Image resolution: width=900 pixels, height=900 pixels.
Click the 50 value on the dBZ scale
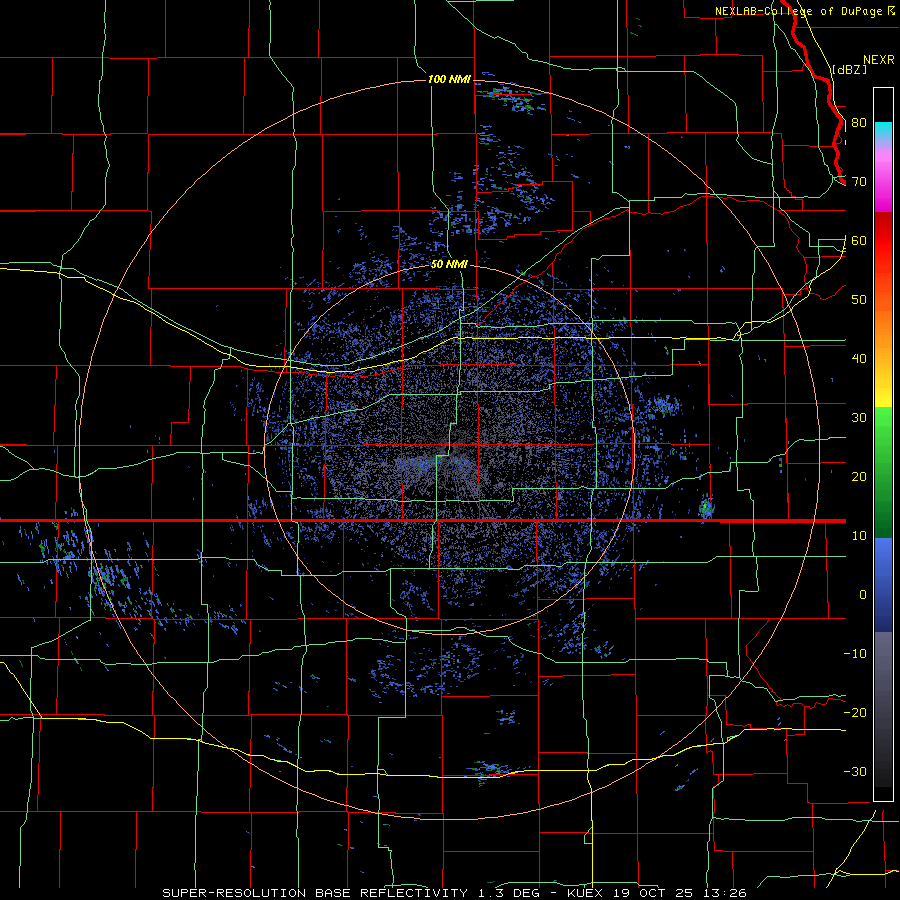click(x=859, y=300)
